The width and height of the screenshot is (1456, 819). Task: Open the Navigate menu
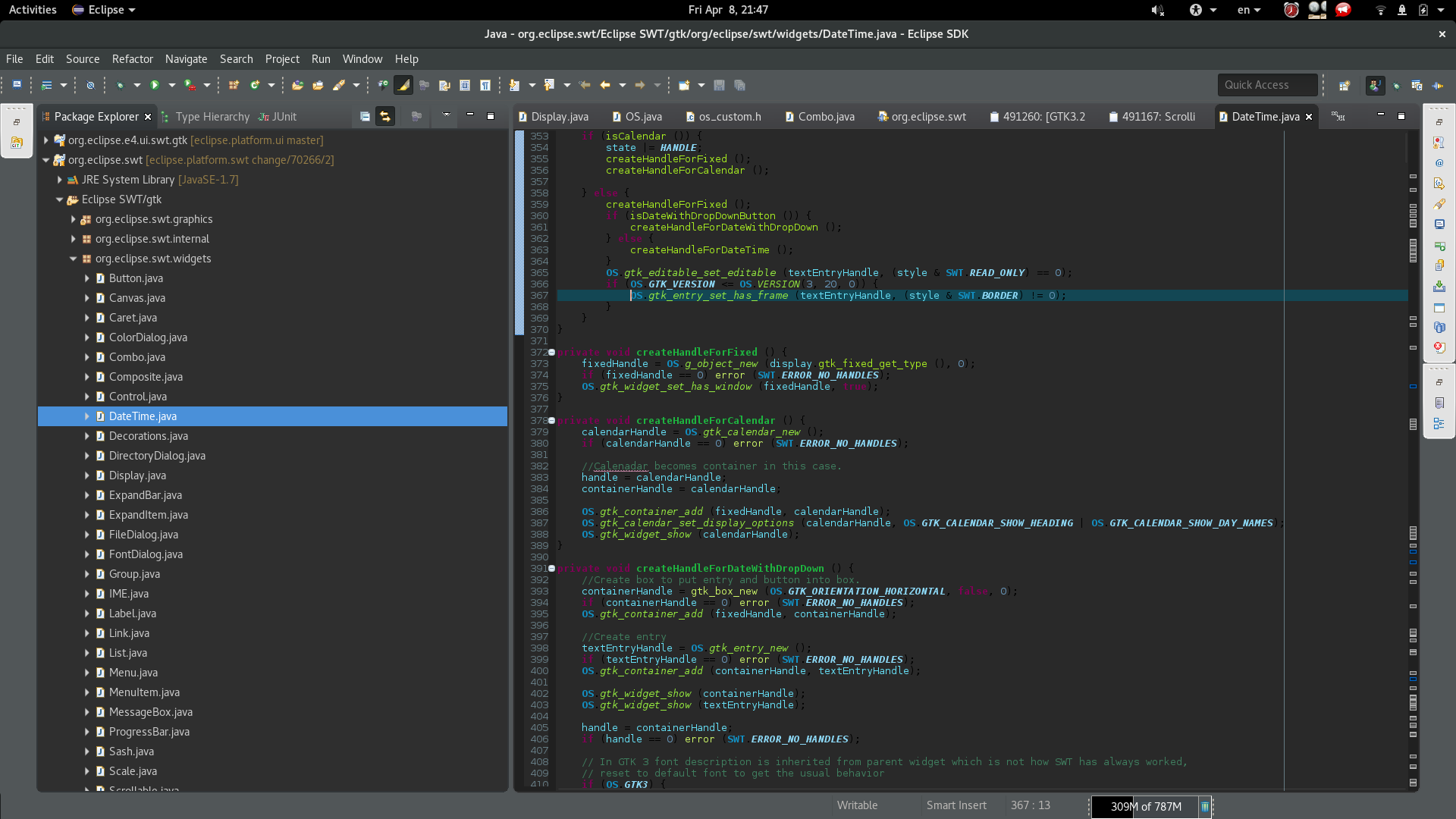[187, 58]
